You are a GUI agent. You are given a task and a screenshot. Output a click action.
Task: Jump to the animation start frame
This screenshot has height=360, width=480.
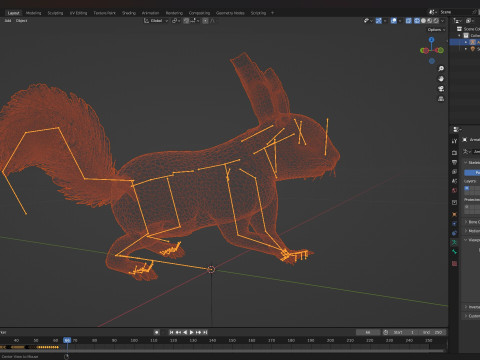[x=171, y=332]
